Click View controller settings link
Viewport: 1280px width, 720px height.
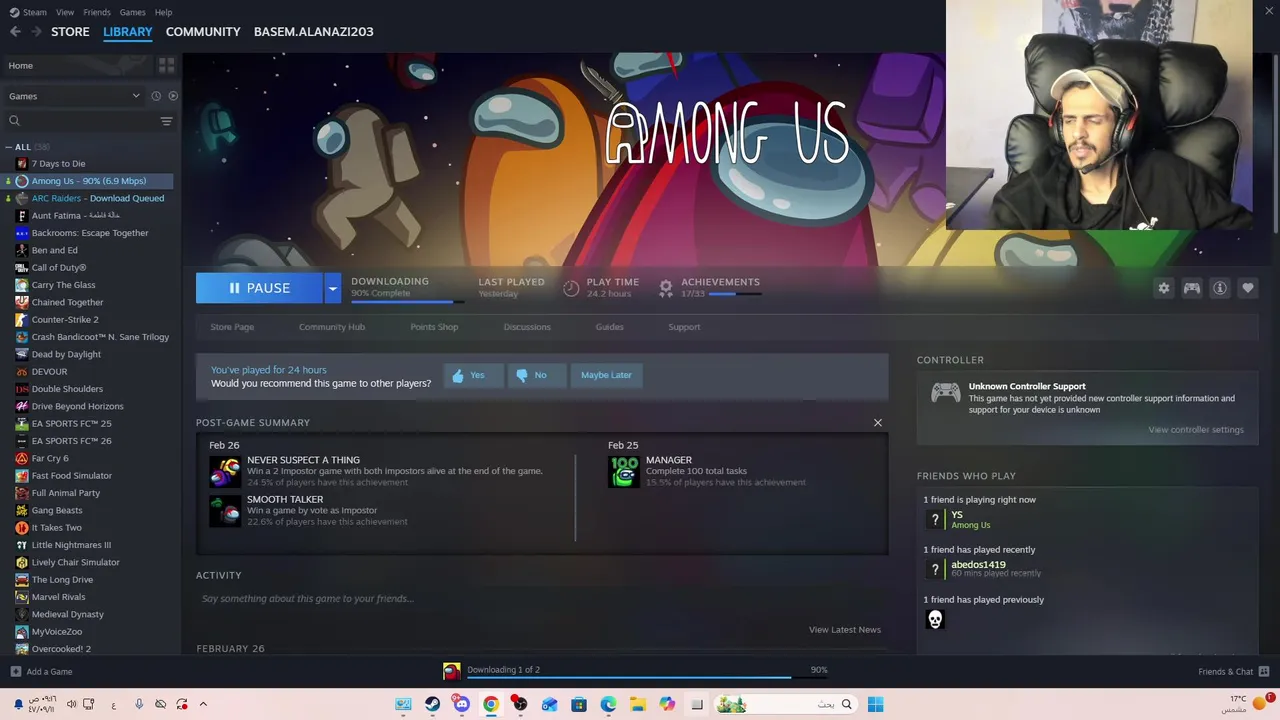[1196, 430]
